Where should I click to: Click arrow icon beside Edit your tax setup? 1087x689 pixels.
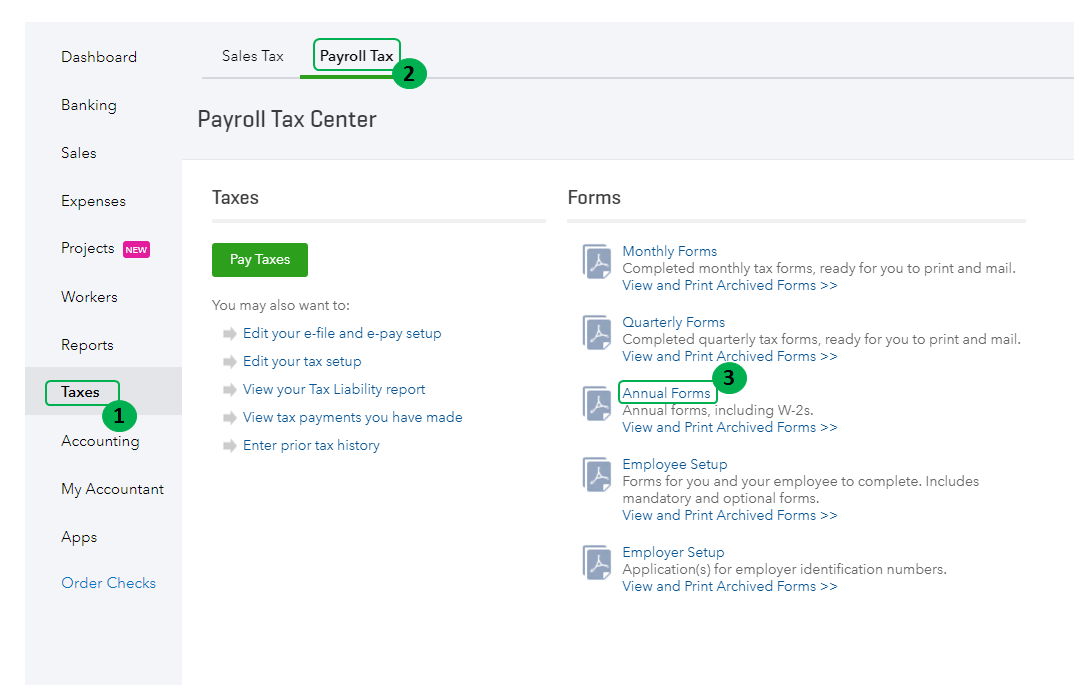[x=229, y=362]
